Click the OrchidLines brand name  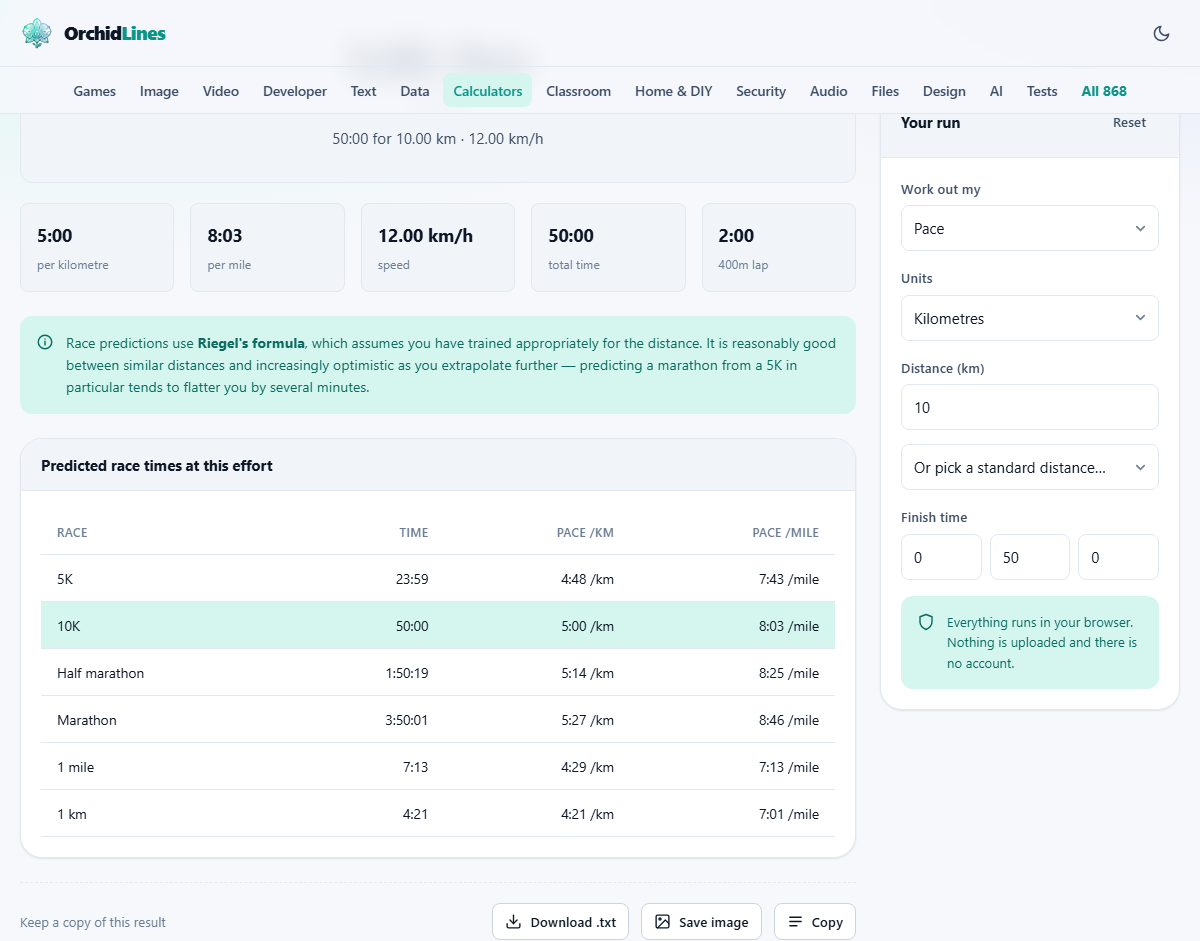115,33
